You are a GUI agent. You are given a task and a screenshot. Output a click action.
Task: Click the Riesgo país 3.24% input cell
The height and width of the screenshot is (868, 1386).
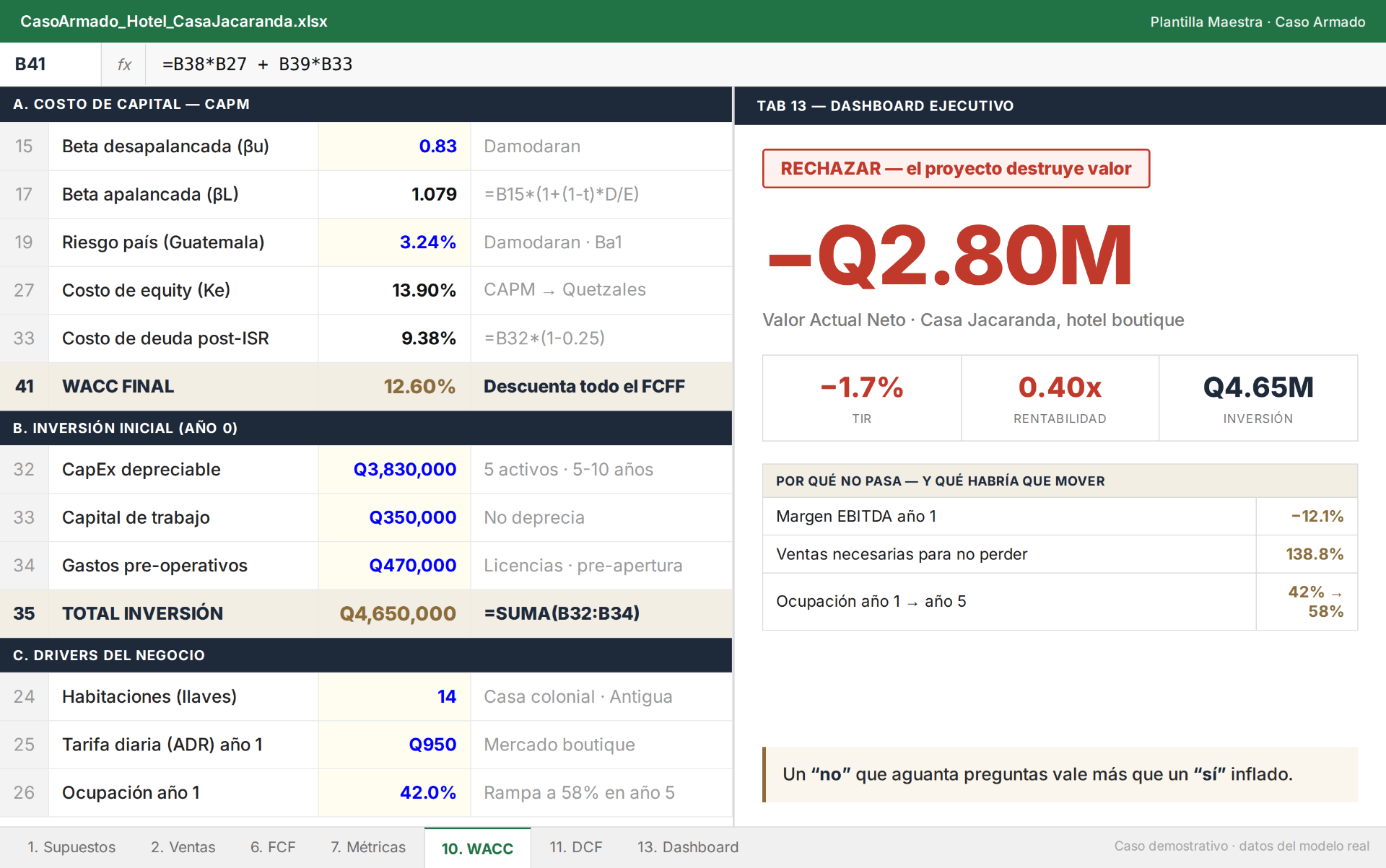[394, 242]
